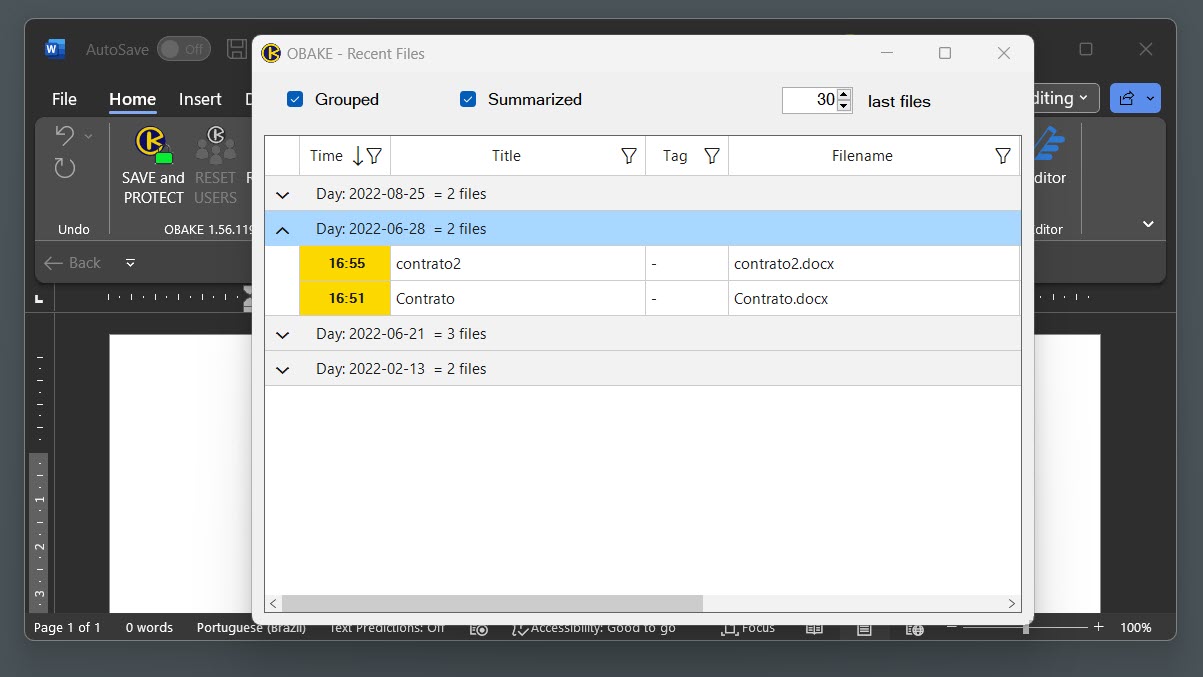This screenshot has width=1203, height=677.
Task: Click the zoom in plus button
Action: tap(1098, 628)
